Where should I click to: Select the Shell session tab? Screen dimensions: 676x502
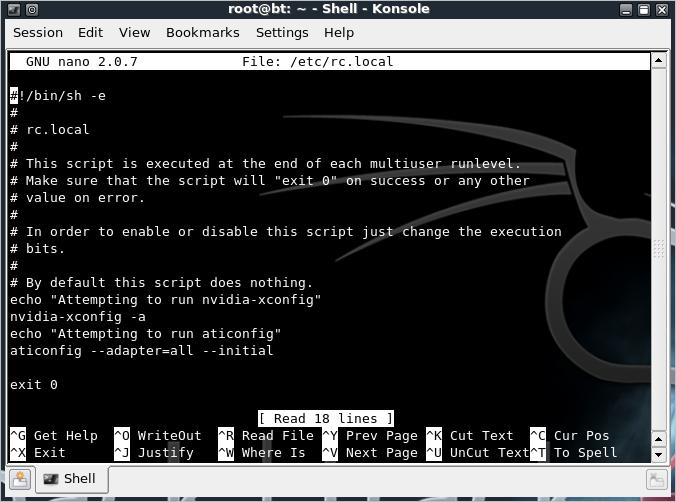72,479
